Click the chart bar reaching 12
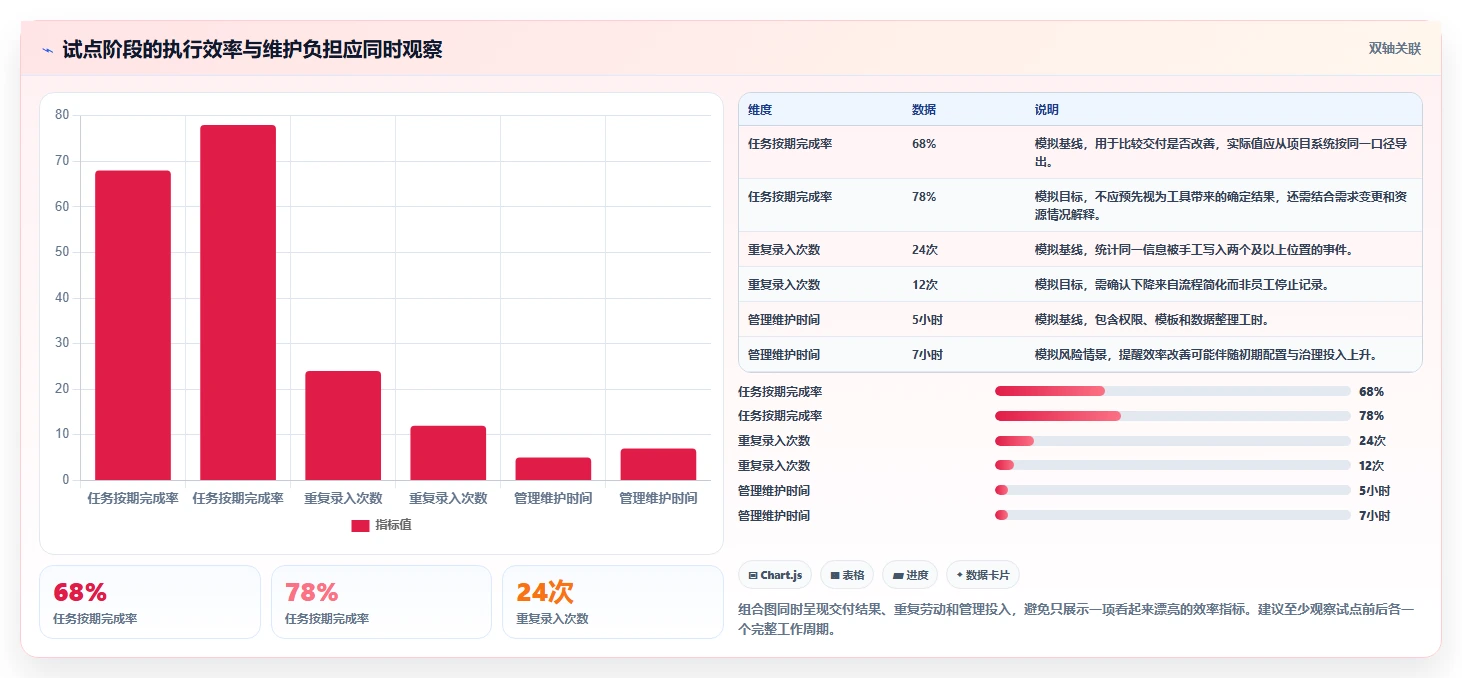Screen dimensions: 1462x678 (448, 453)
